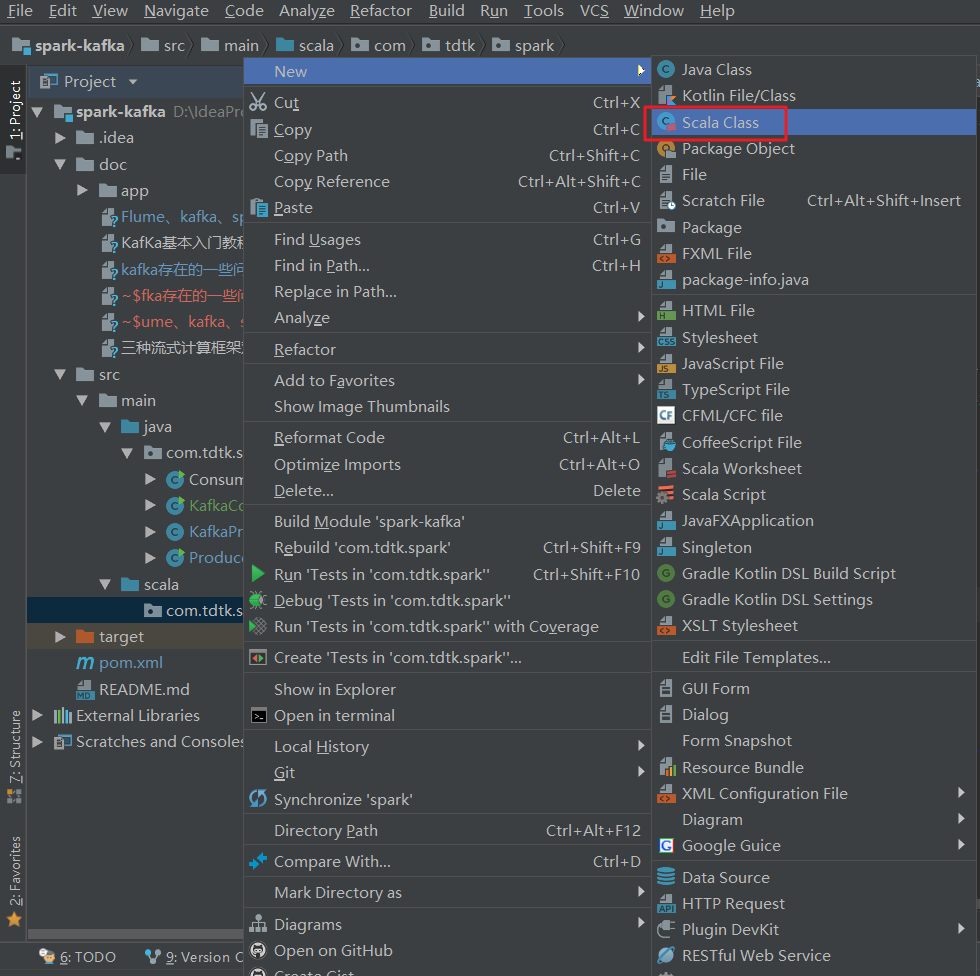Screen dimensions: 980x976
Task: Click the Open on GitHub icon
Action: tap(258, 950)
